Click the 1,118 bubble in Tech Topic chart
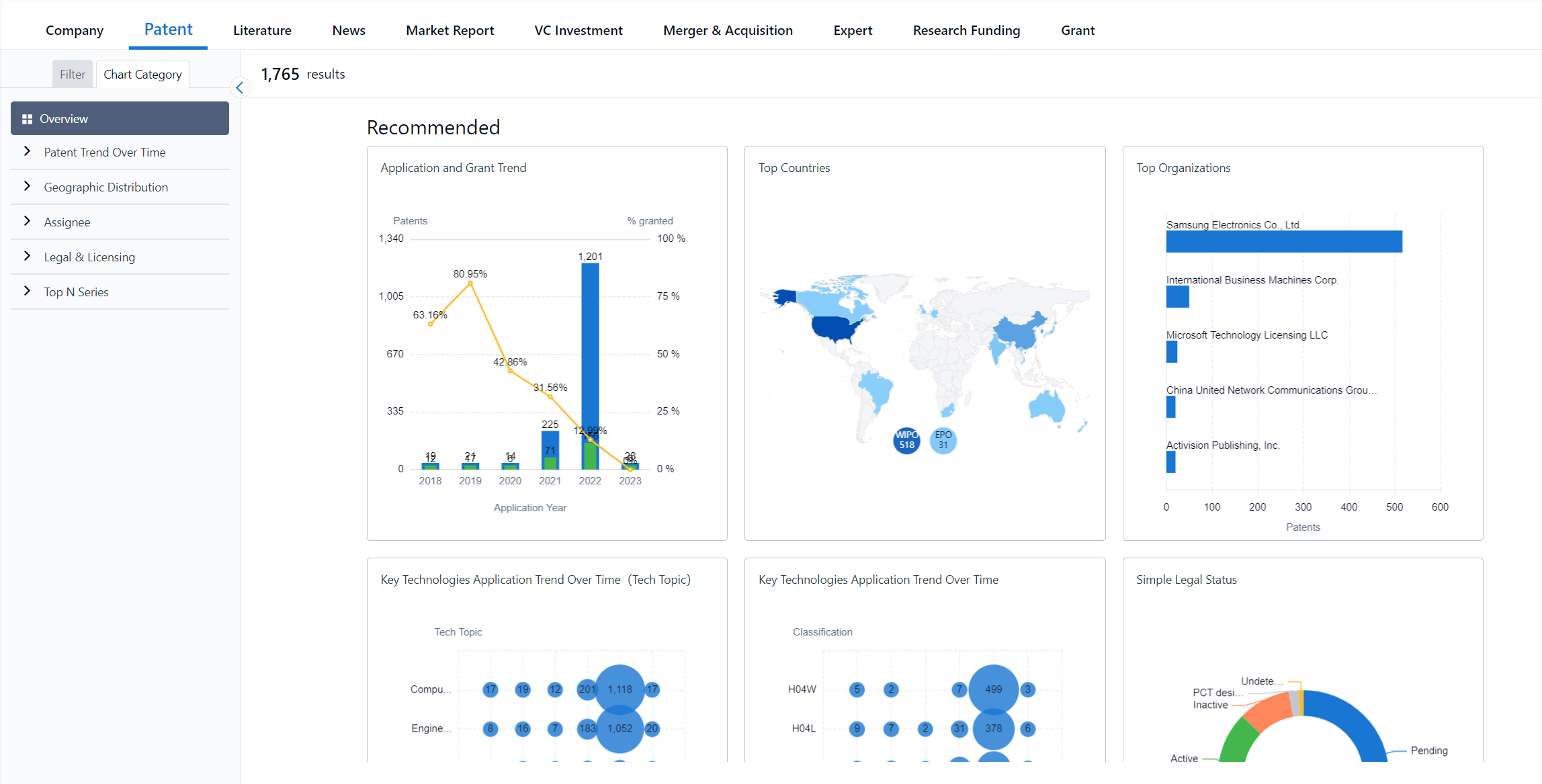Image resolution: width=1542 pixels, height=784 pixels. point(619,689)
